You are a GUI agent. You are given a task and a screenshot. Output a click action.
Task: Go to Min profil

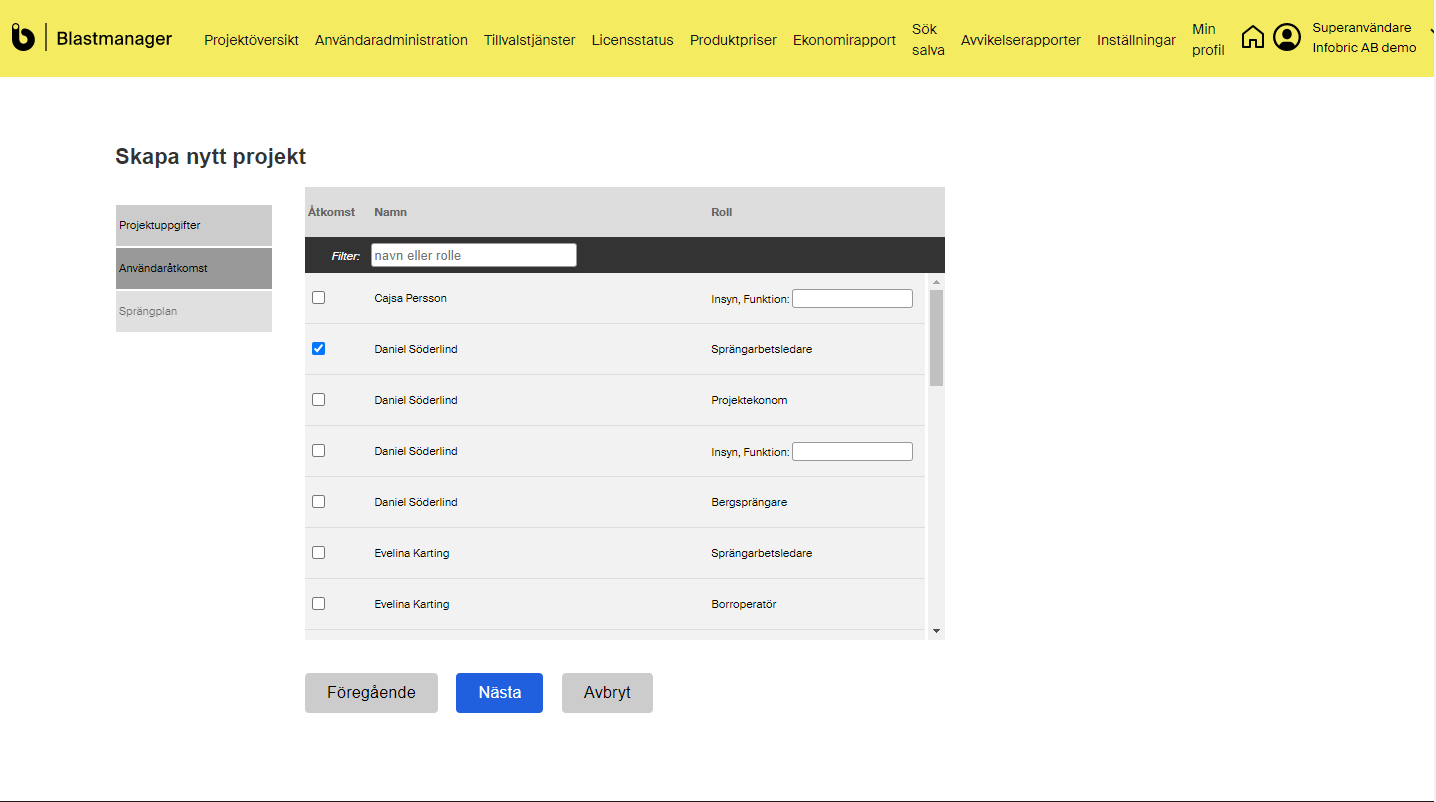[x=1208, y=39]
